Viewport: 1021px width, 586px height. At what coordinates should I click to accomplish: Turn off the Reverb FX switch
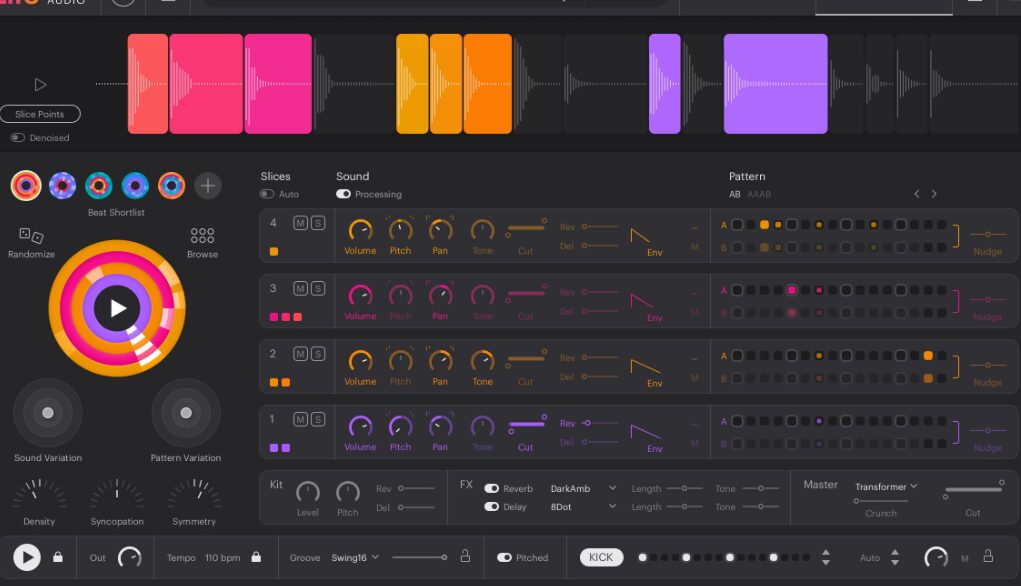[491, 489]
